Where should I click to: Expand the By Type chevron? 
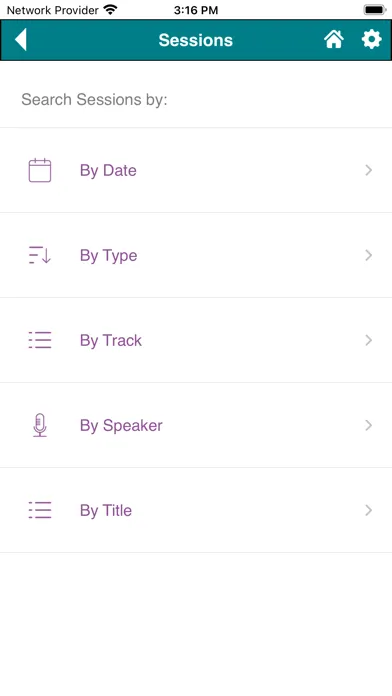pyautogui.click(x=368, y=255)
